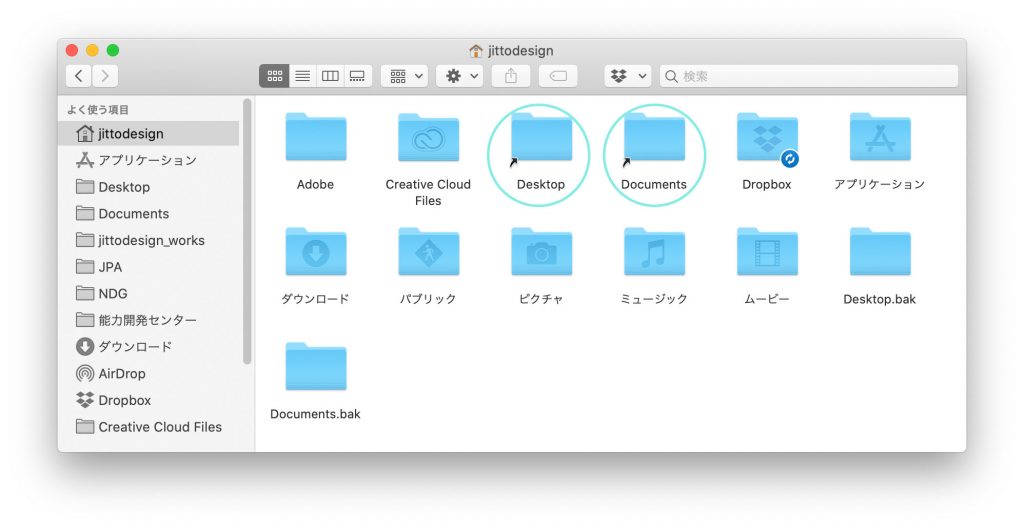Open the Dropbox folder in the main pane

(767, 137)
